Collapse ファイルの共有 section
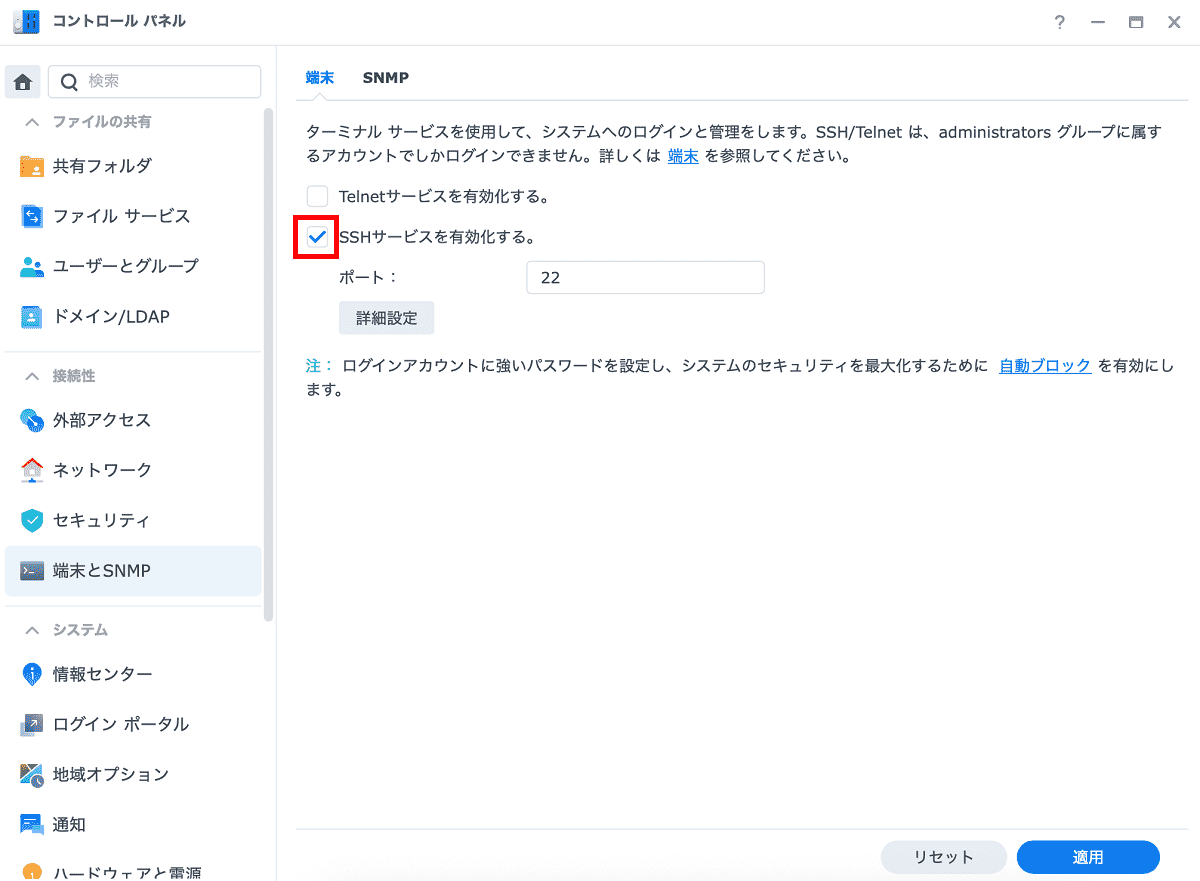The height and width of the screenshot is (881, 1200). pyautogui.click(x=32, y=122)
